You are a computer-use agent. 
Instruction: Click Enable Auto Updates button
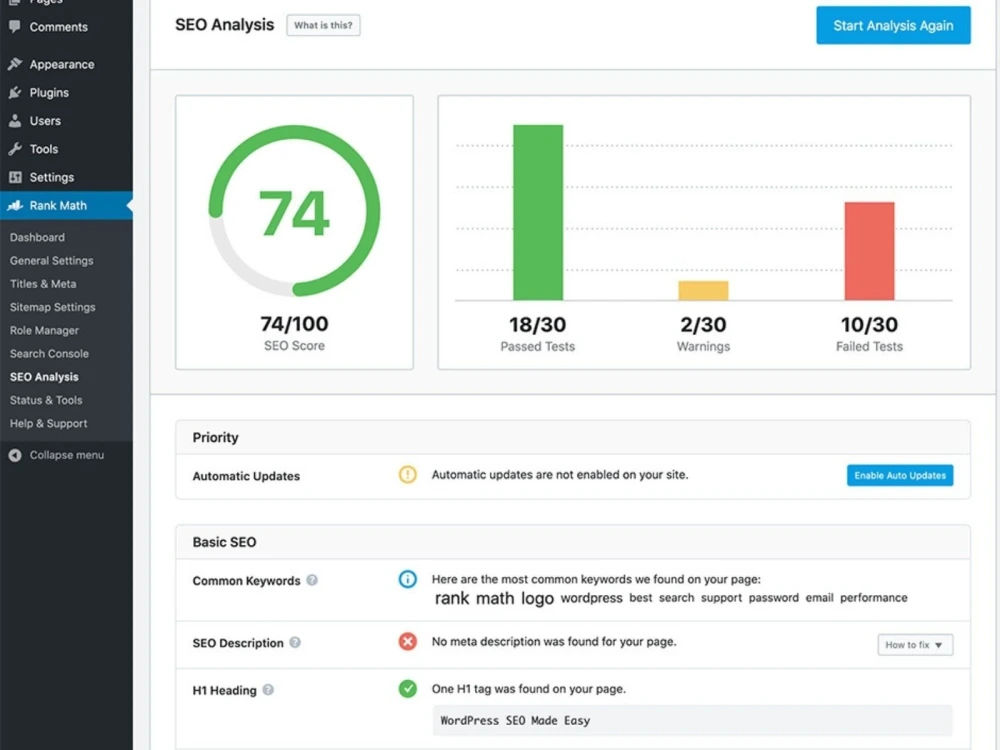click(x=900, y=475)
